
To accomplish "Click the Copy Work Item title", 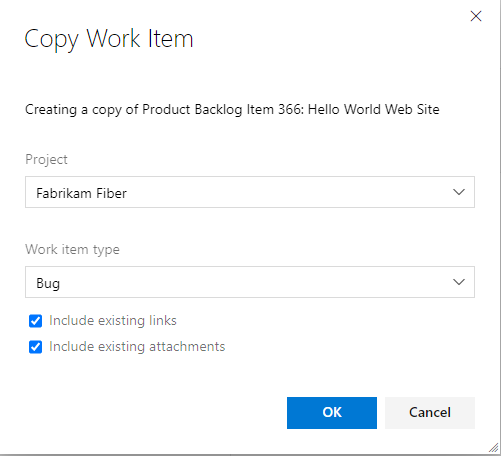I will pyautogui.click(x=109, y=39).
